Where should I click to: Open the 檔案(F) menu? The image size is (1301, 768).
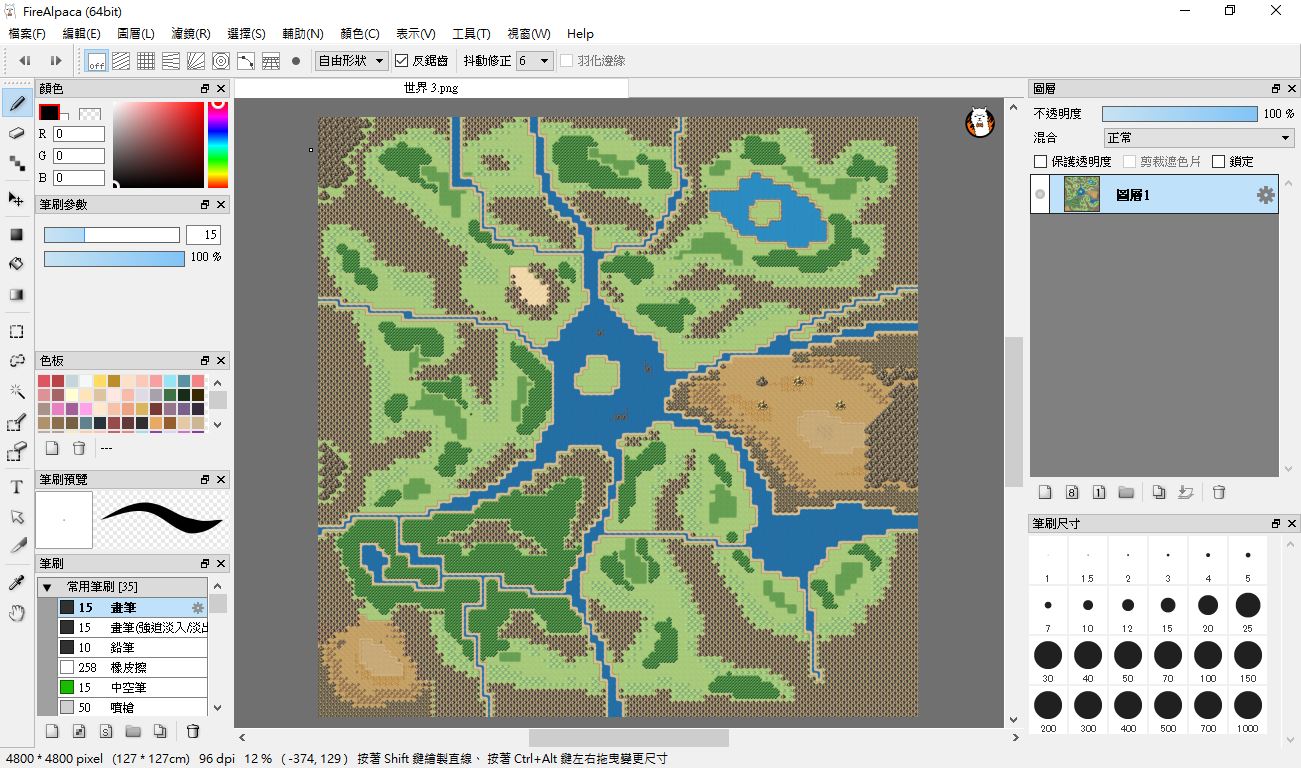[27, 33]
